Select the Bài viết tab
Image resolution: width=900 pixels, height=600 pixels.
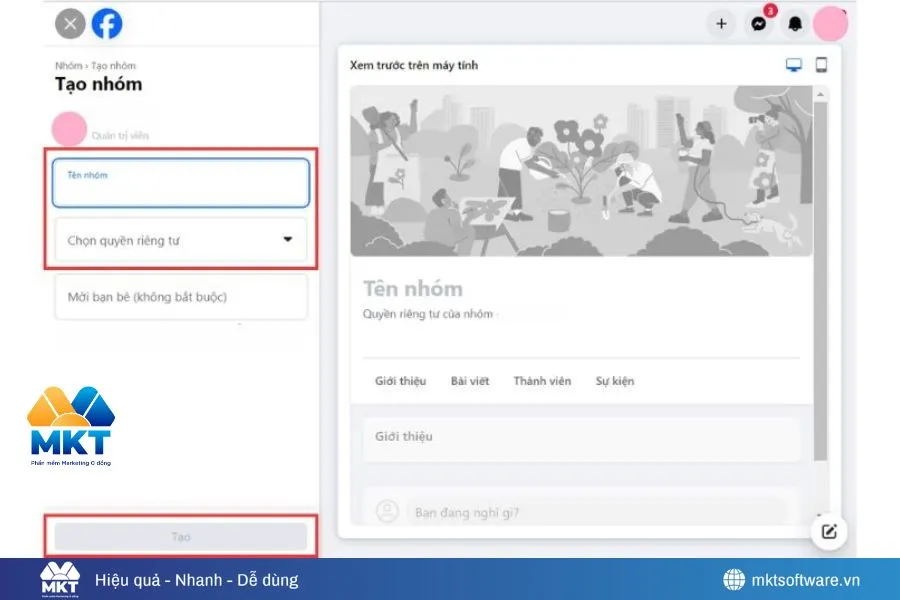[x=470, y=381]
